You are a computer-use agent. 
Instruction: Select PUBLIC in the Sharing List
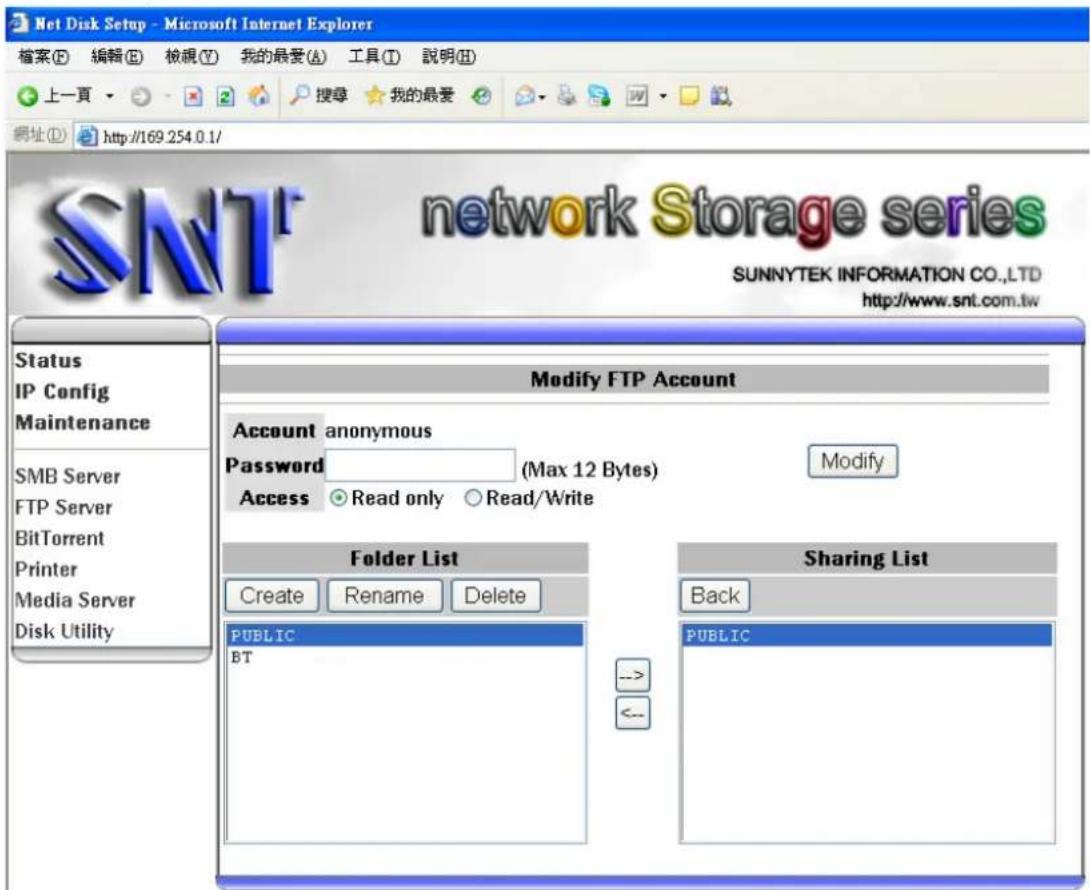867,636
